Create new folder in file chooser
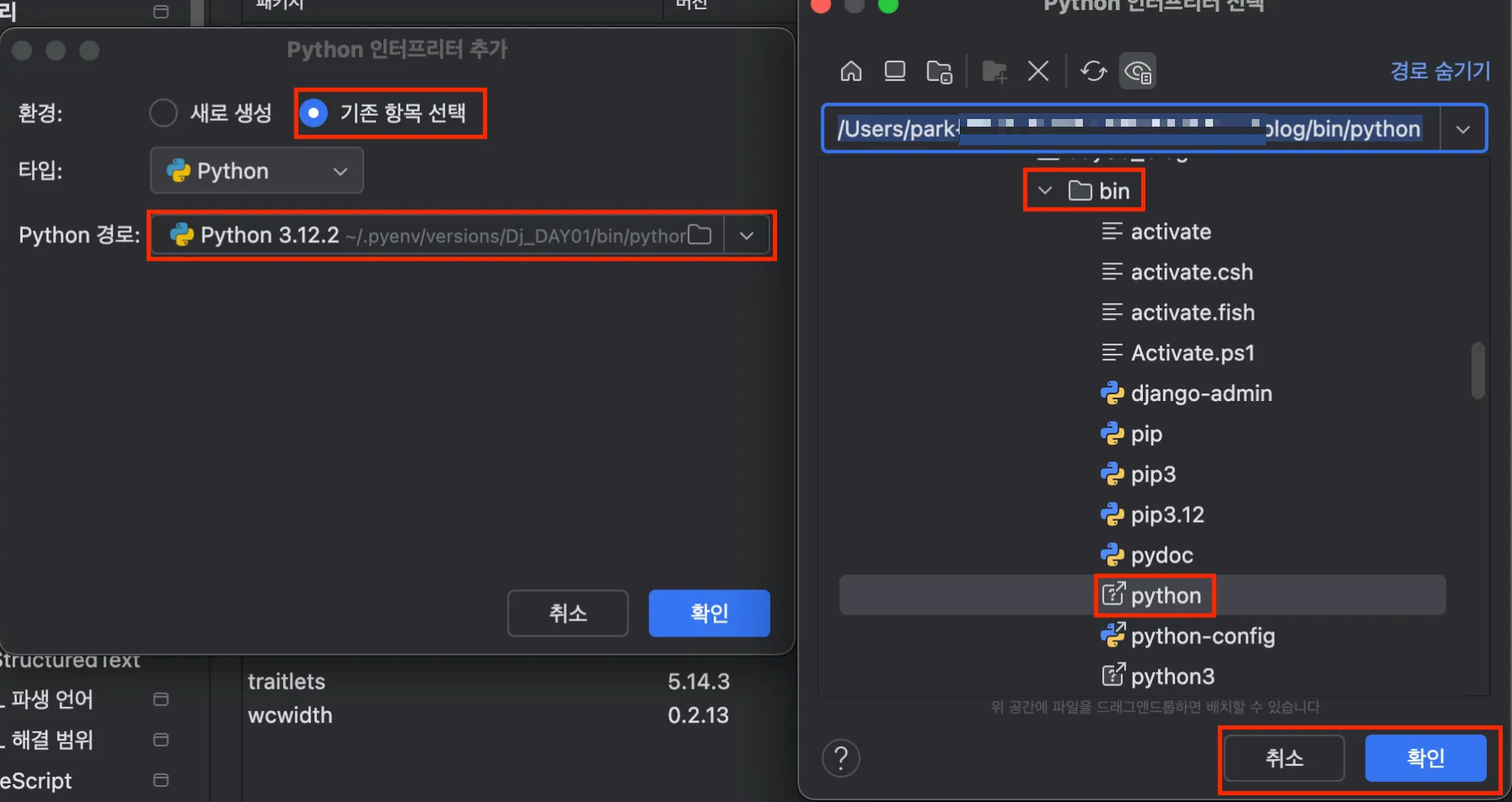Image resolution: width=1512 pixels, height=802 pixels. tap(994, 71)
